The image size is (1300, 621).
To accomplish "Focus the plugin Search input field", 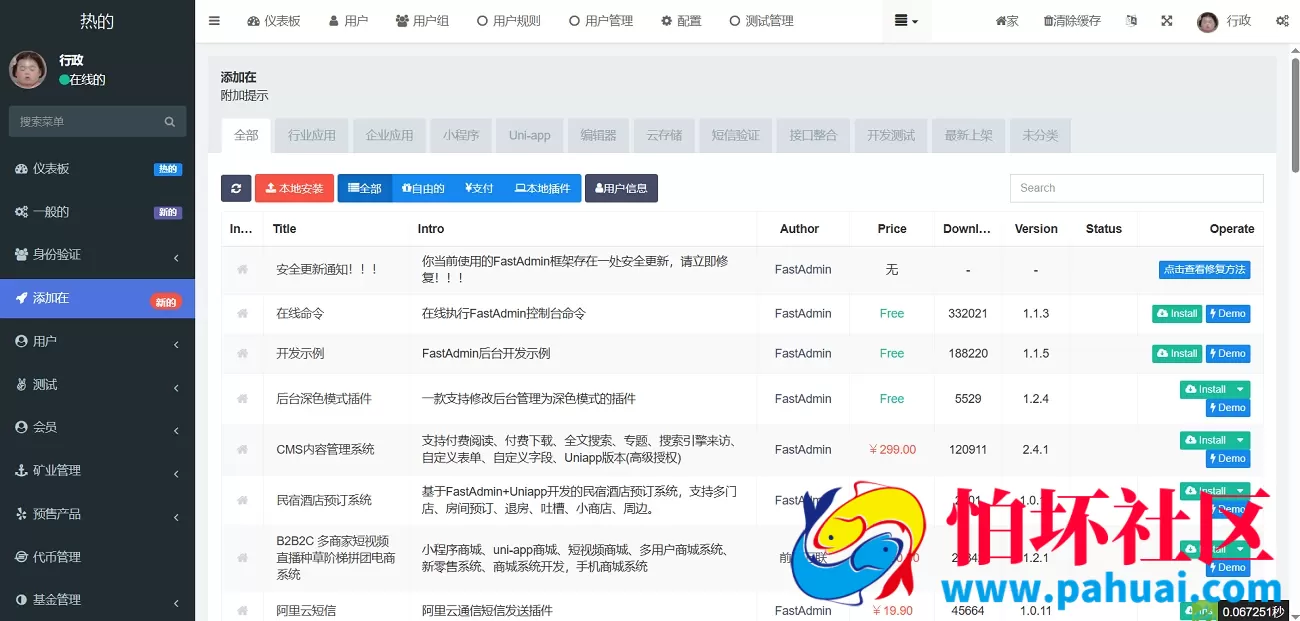I will coord(1136,188).
